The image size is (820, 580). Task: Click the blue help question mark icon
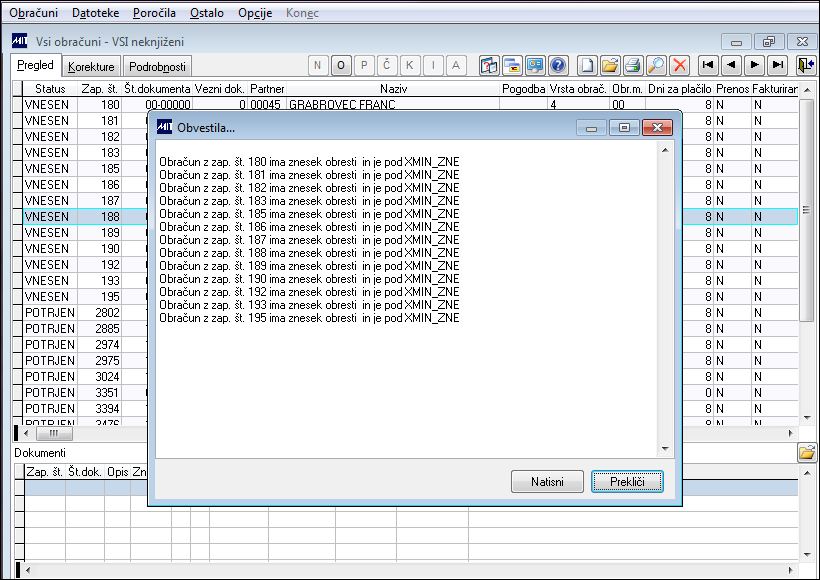558,65
